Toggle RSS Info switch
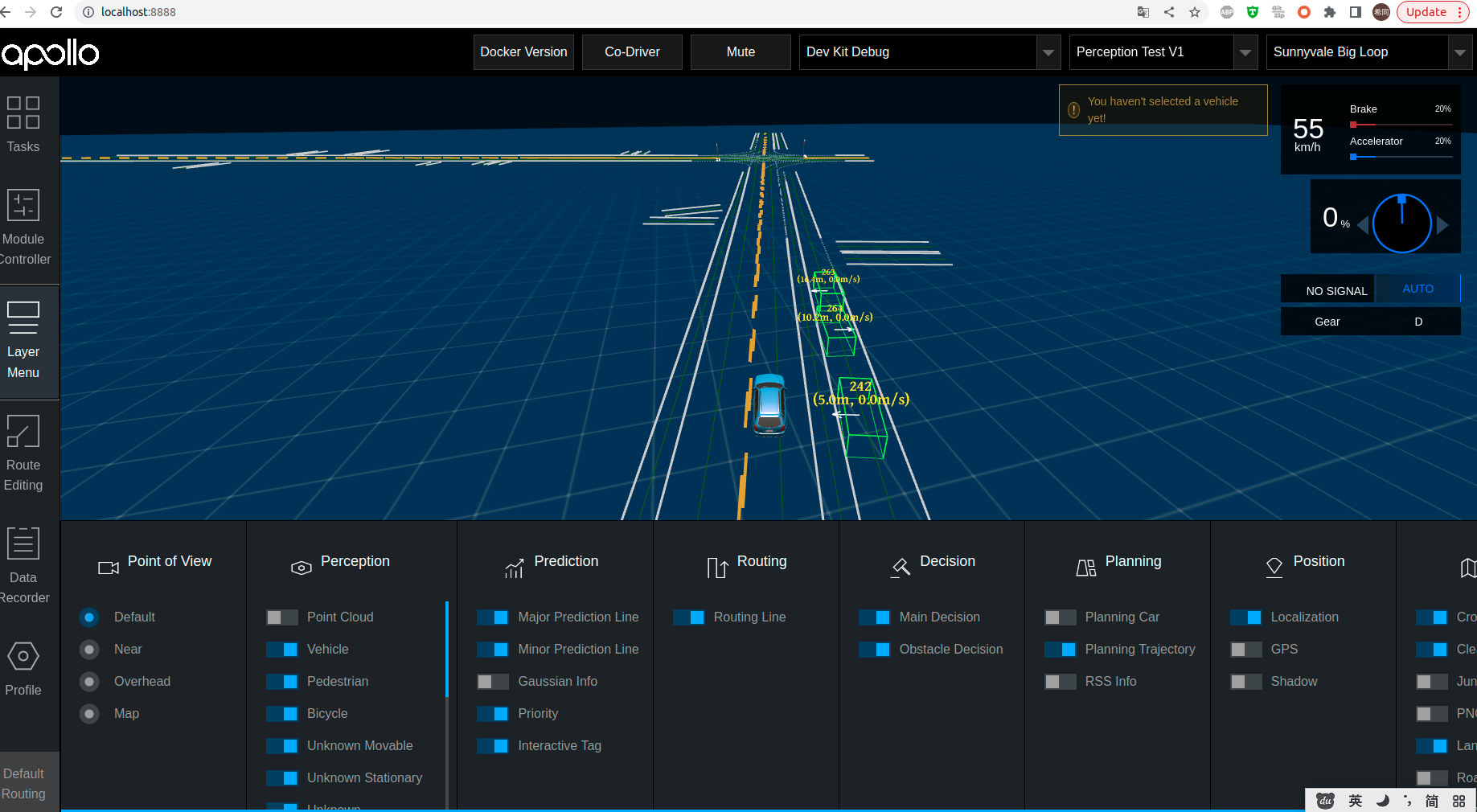Image resolution: width=1477 pixels, height=812 pixels. click(1061, 682)
